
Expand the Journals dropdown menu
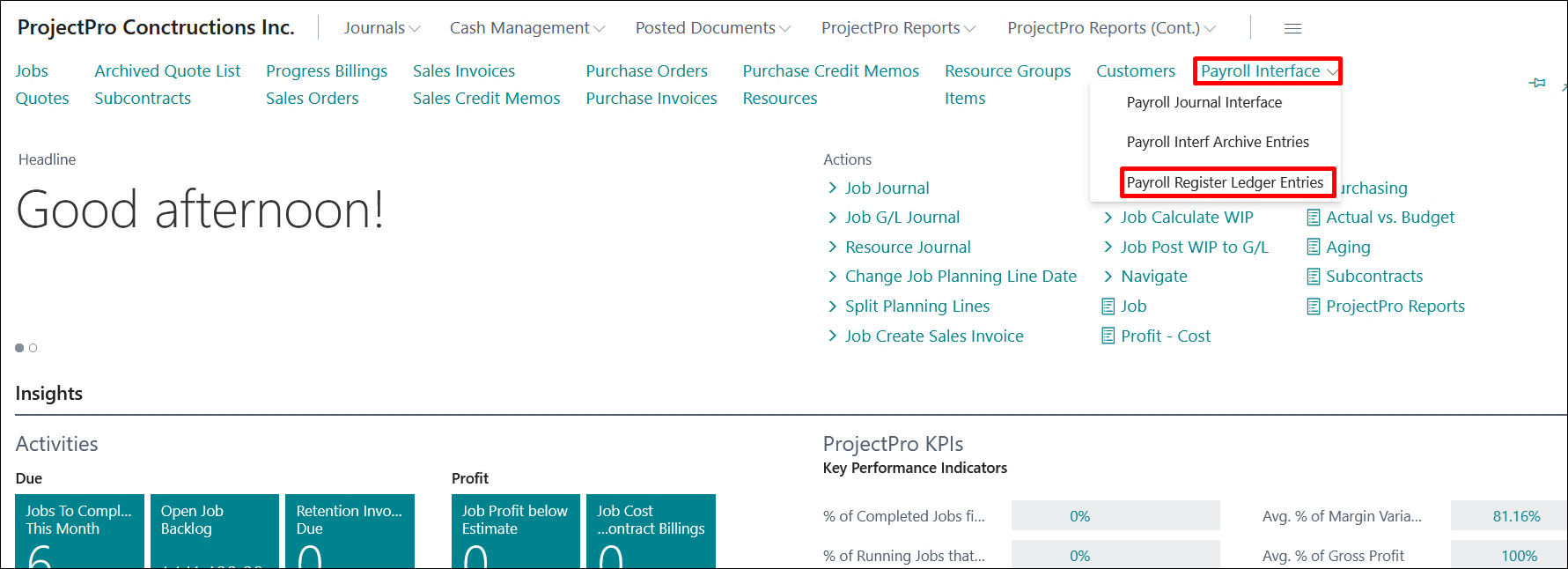point(381,28)
